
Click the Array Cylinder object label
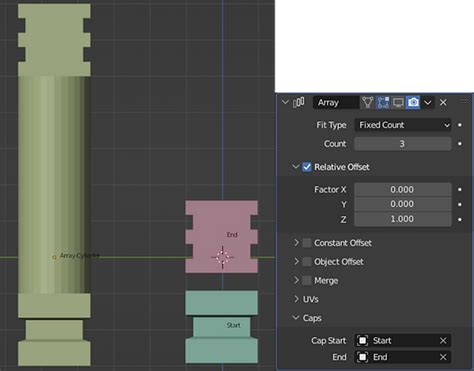(79, 256)
